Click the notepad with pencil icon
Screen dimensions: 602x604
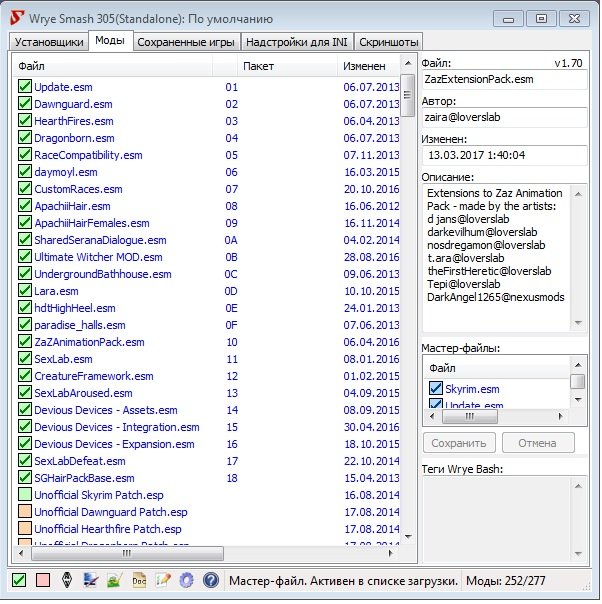point(163,580)
